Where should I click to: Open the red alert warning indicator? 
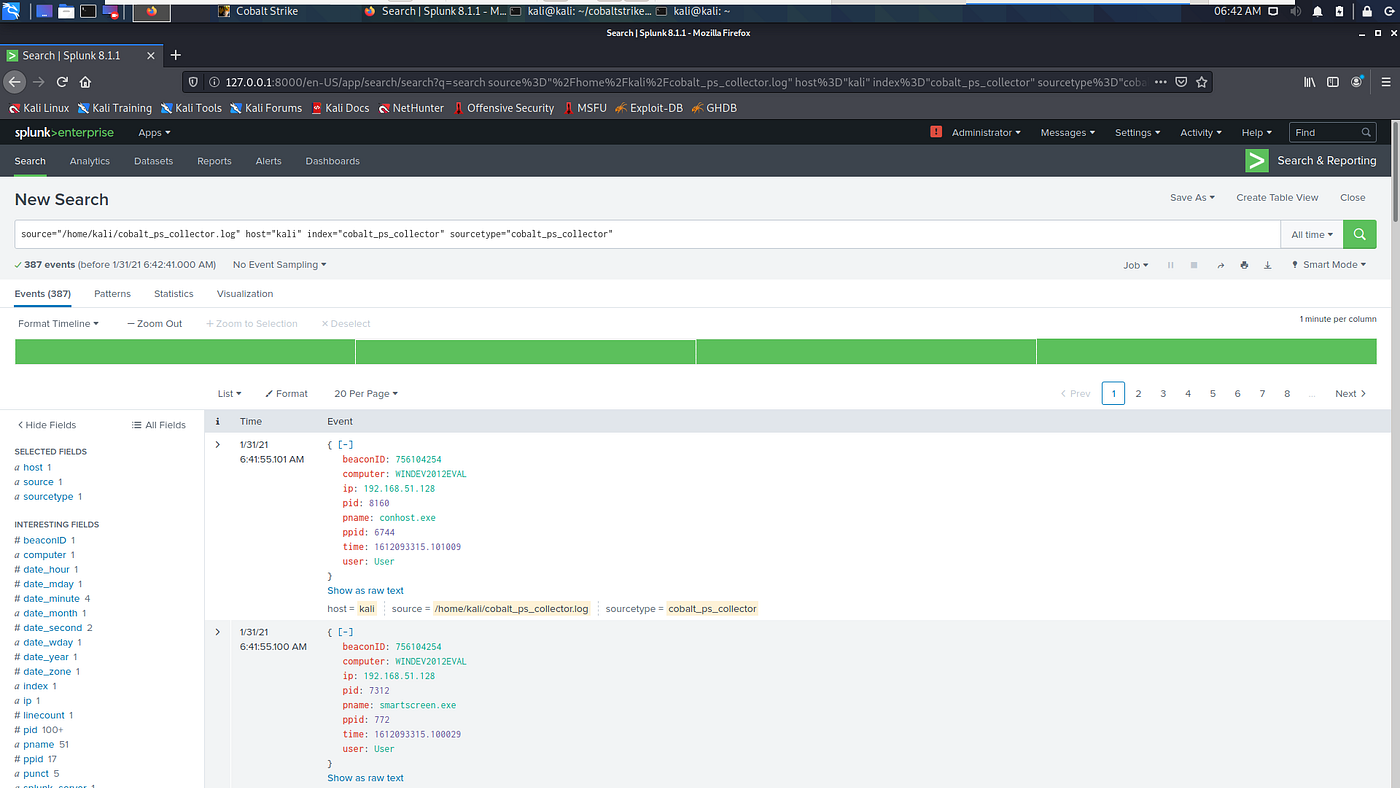click(x=936, y=132)
